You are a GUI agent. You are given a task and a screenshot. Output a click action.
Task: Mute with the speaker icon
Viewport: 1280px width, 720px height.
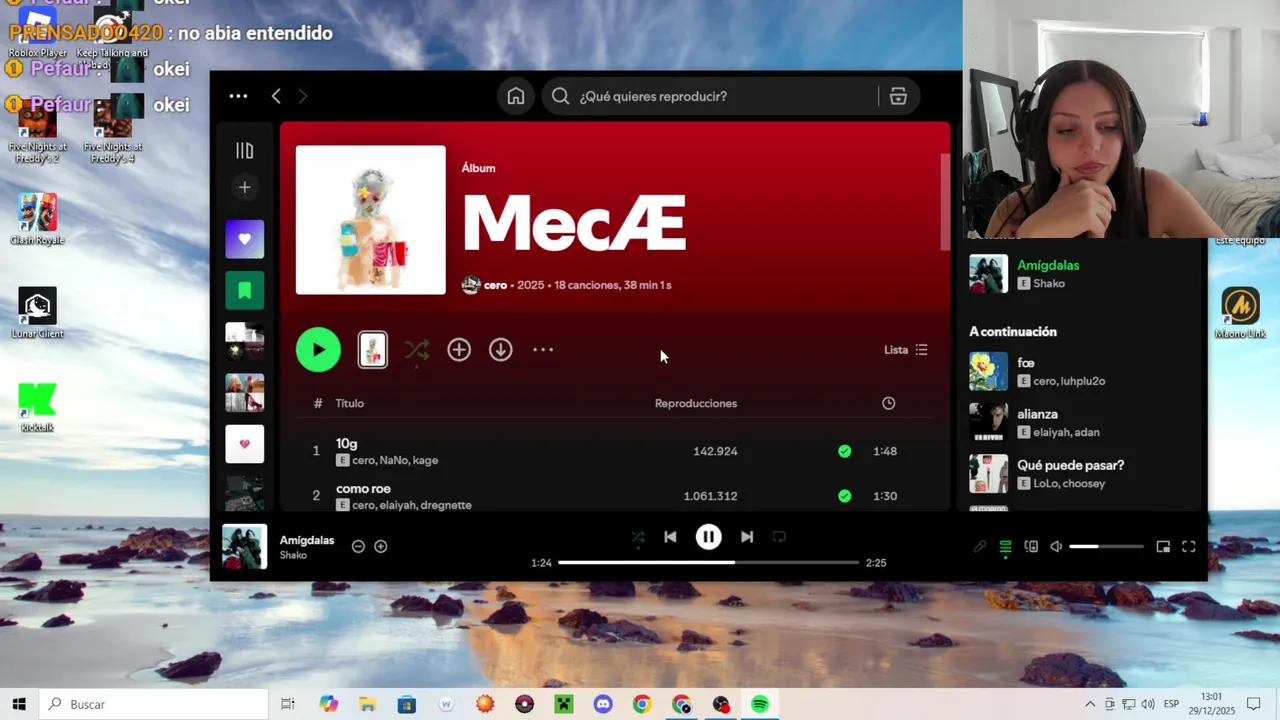point(1056,547)
